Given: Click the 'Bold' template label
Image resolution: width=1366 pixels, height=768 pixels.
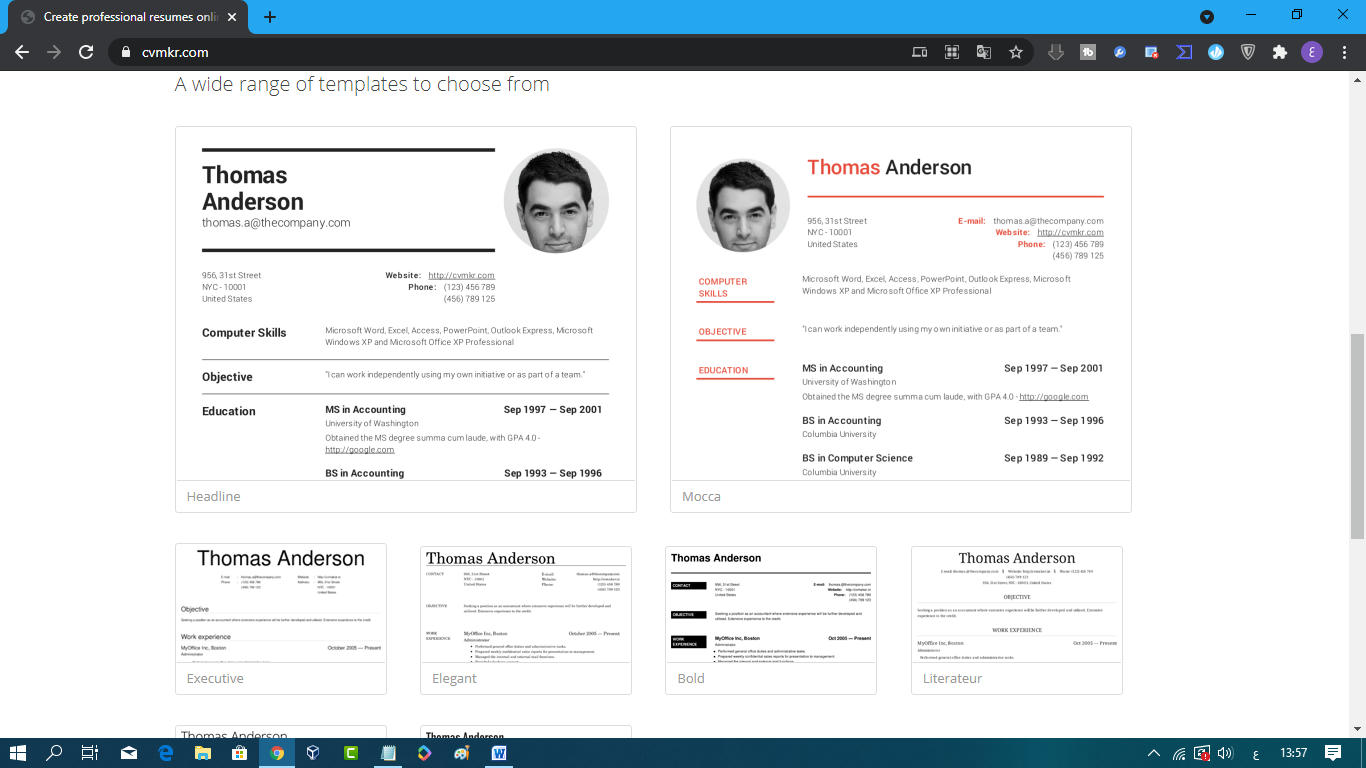Looking at the screenshot, I should point(691,678).
